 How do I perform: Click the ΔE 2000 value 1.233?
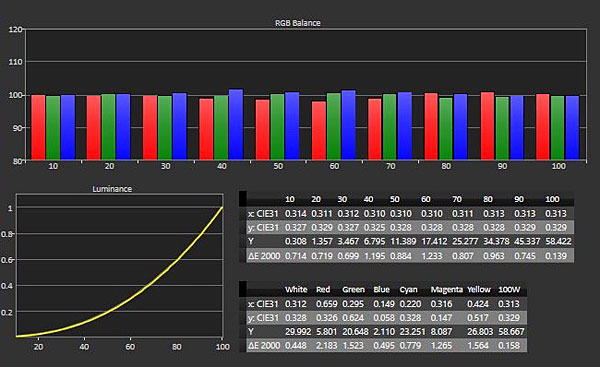[432, 256]
